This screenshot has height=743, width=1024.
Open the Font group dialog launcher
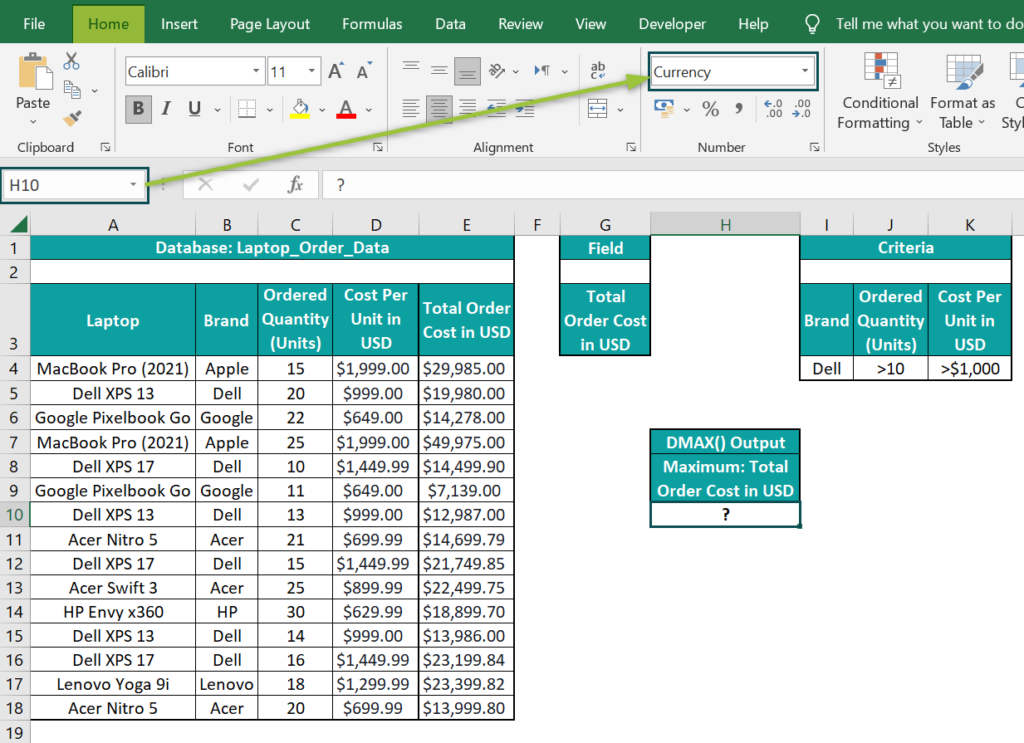pos(376,147)
